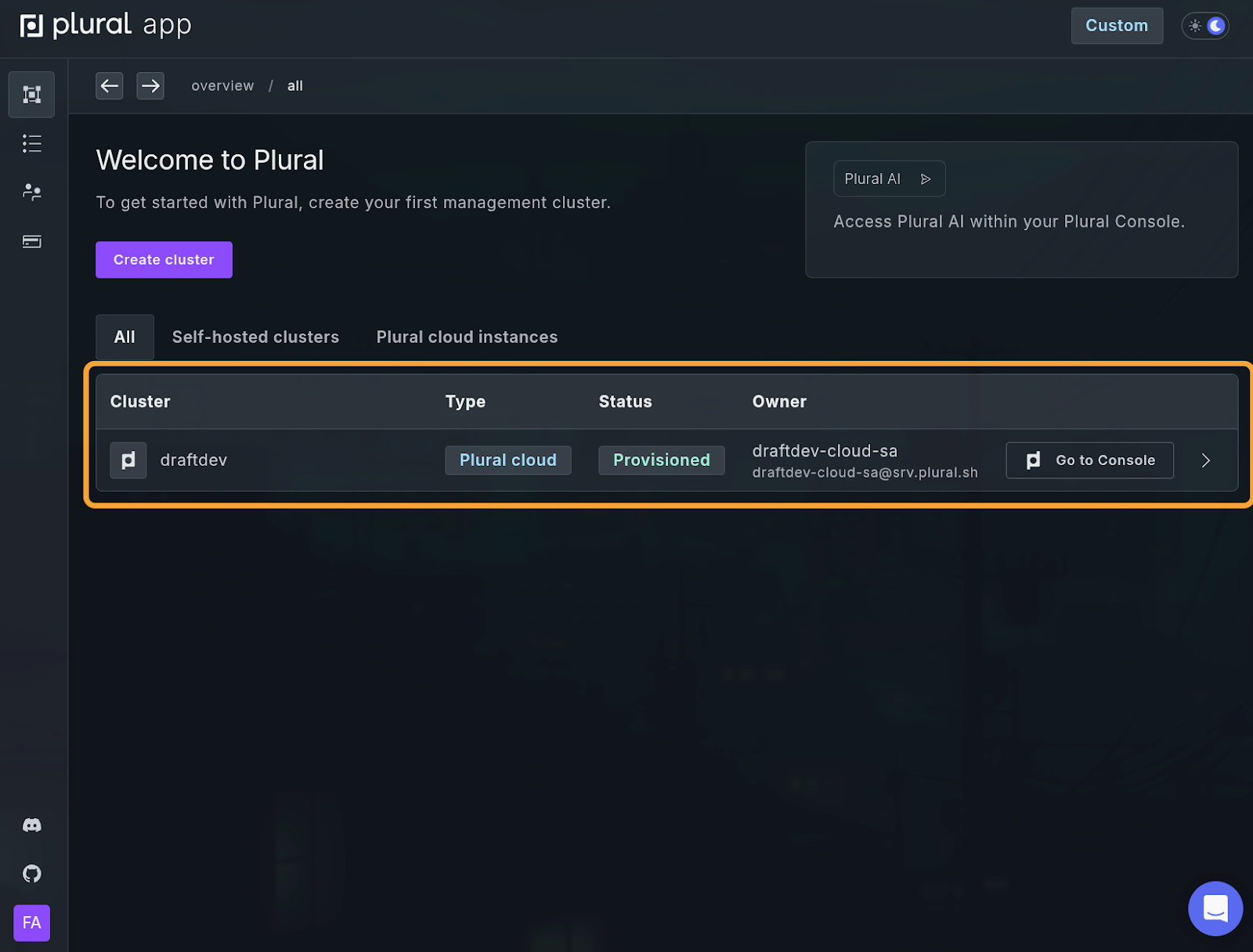This screenshot has height=952, width=1253.
Task: Open the GitHub link icon
Action: coord(31,874)
